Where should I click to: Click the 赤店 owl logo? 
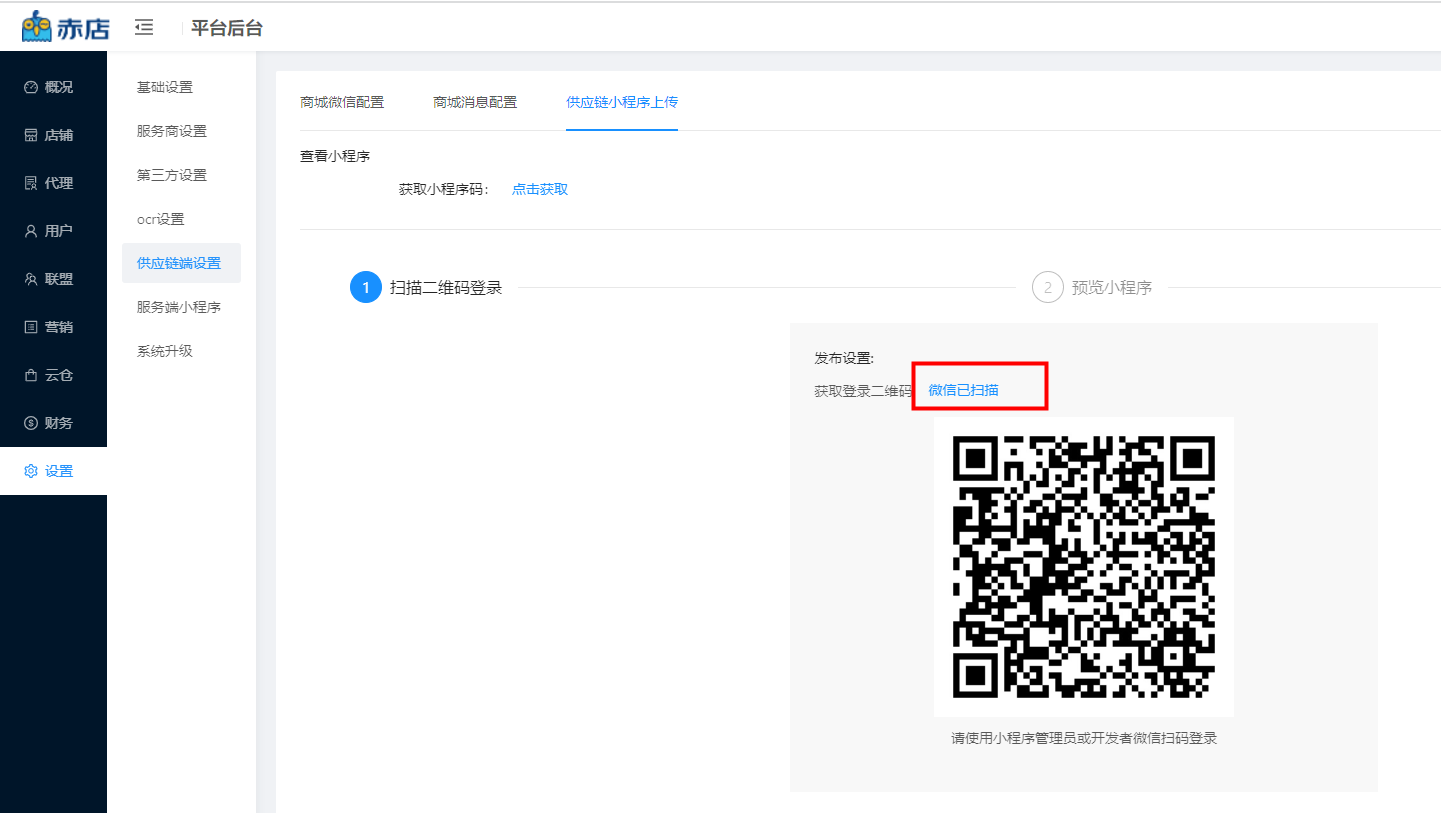pyautogui.click(x=65, y=27)
